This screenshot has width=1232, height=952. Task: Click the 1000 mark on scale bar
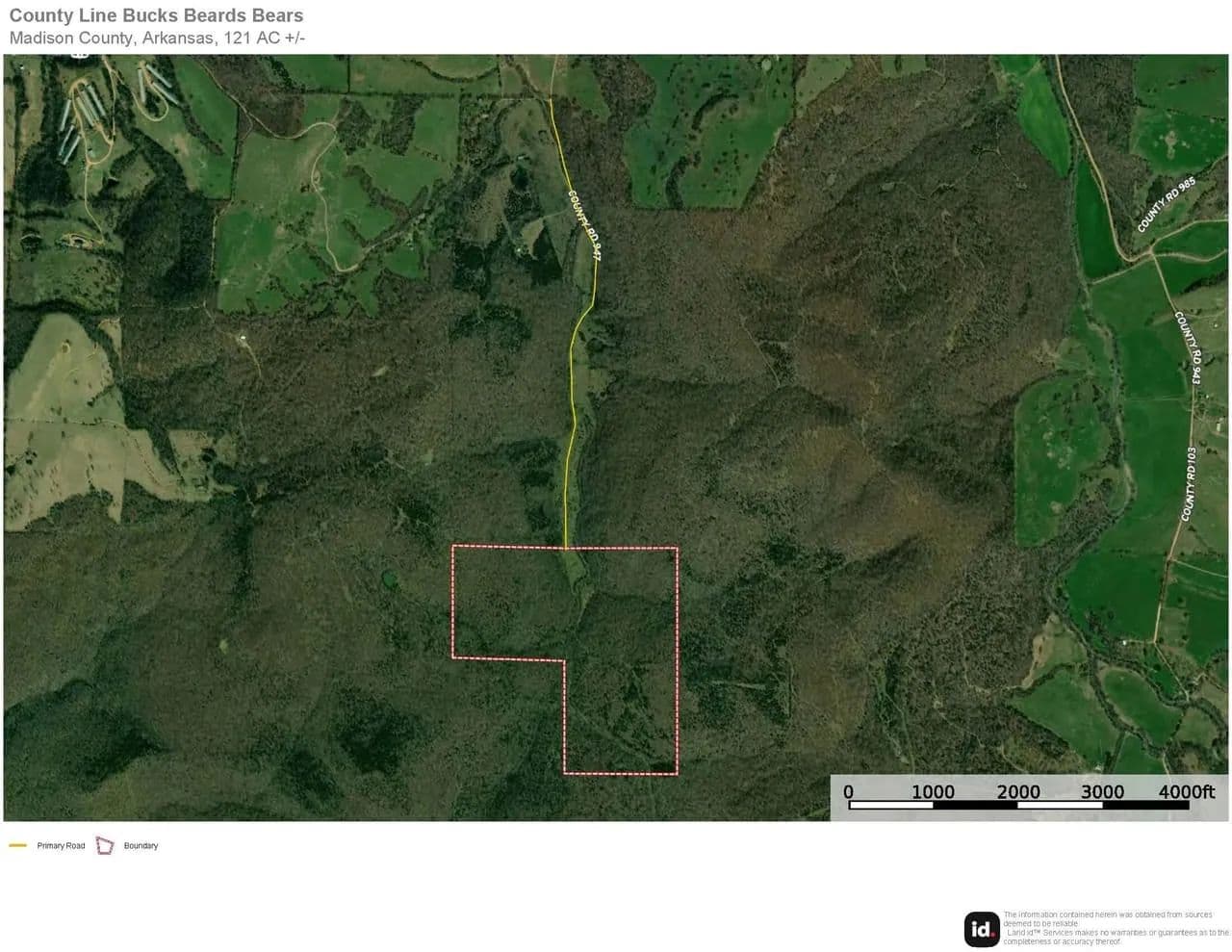click(933, 792)
